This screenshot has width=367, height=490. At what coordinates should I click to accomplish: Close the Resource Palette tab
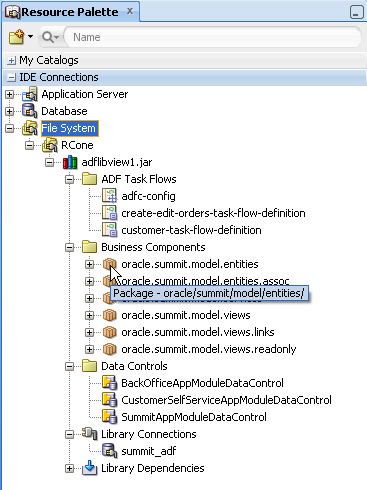tap(130, 11)
